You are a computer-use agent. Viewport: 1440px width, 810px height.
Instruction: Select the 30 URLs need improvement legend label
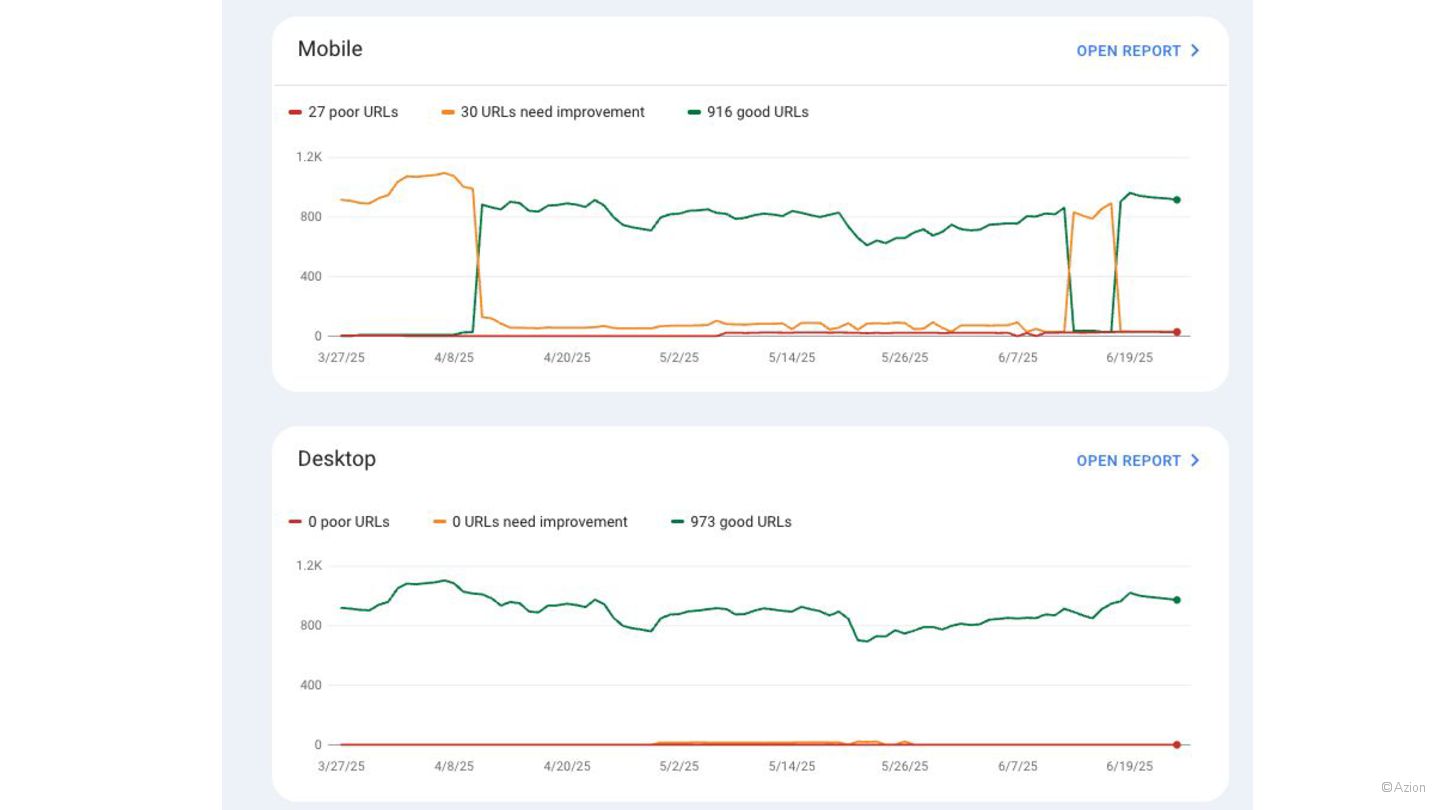552,112
